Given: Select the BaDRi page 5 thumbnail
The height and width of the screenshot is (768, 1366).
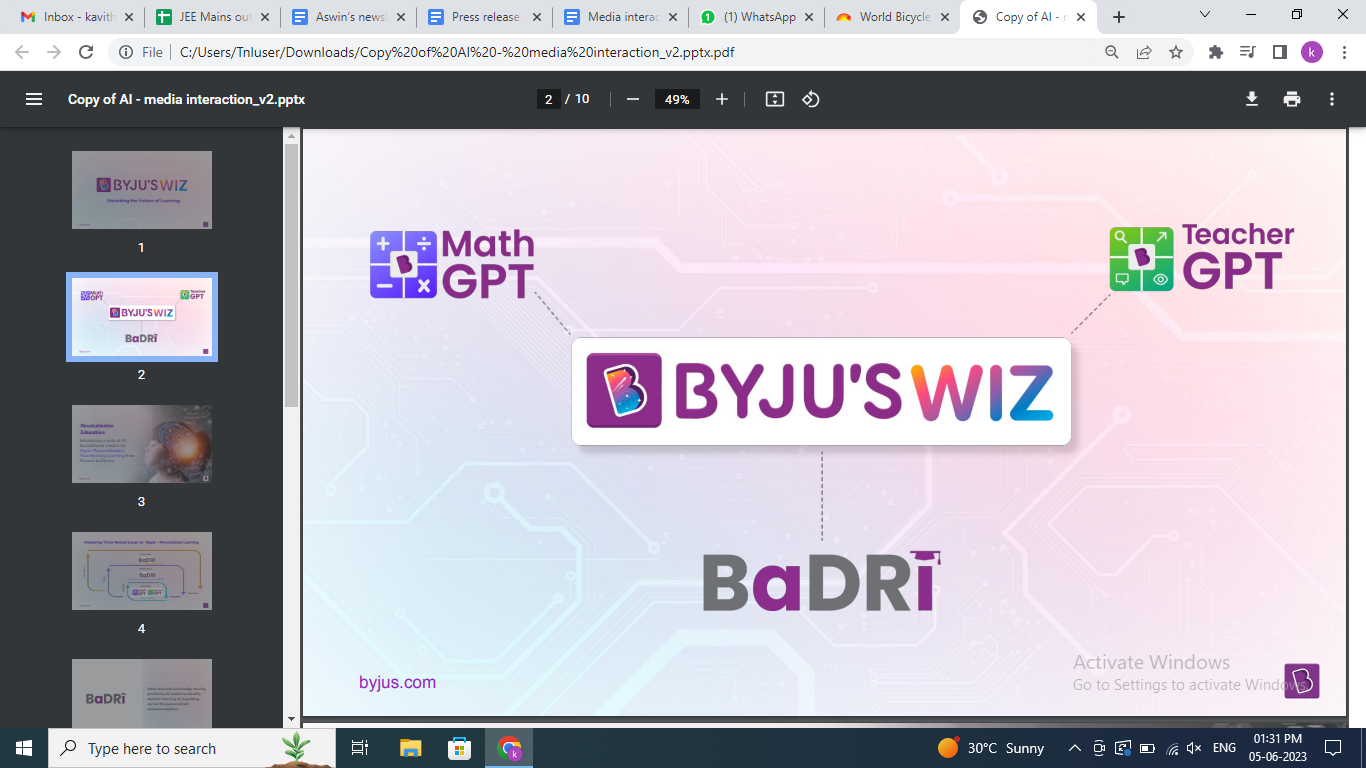Looking at the screenshot, I should (142, 692).
